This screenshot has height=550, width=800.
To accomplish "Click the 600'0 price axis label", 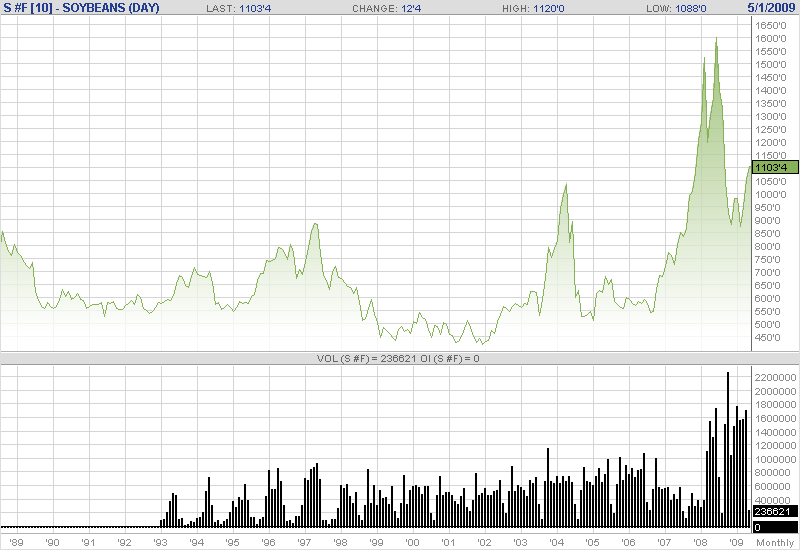I will [768, 298].
